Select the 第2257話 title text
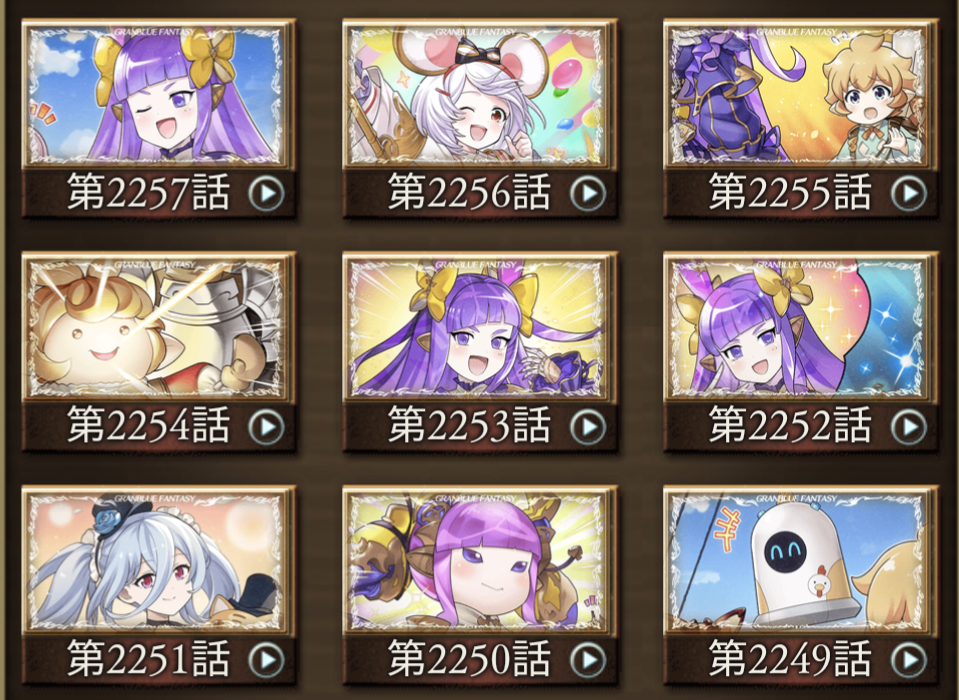 (149, 192)
